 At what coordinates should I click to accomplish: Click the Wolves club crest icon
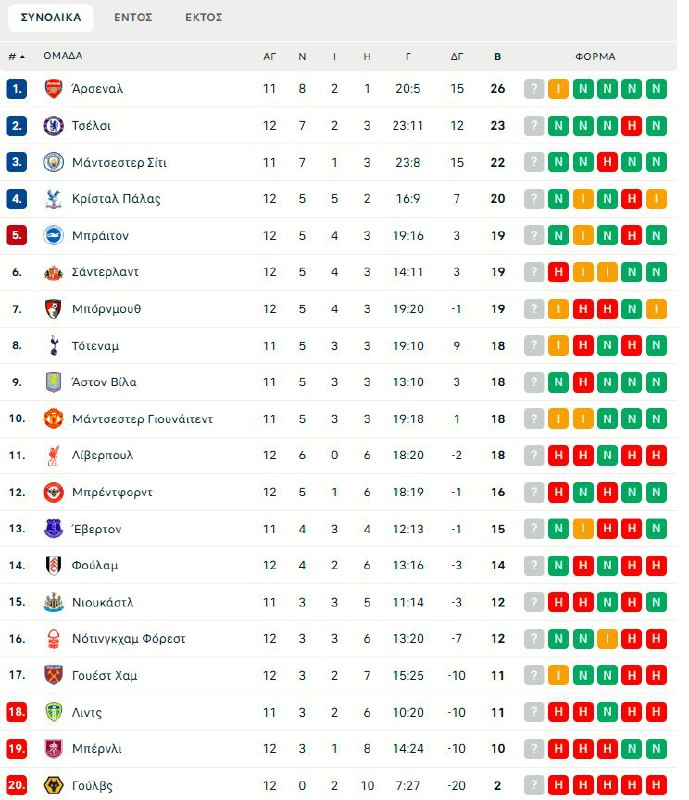[x=53, y=786]
